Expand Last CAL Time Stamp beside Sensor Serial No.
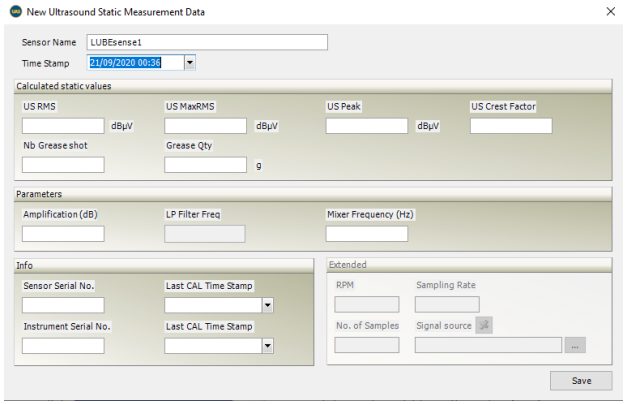 (267, 305)
